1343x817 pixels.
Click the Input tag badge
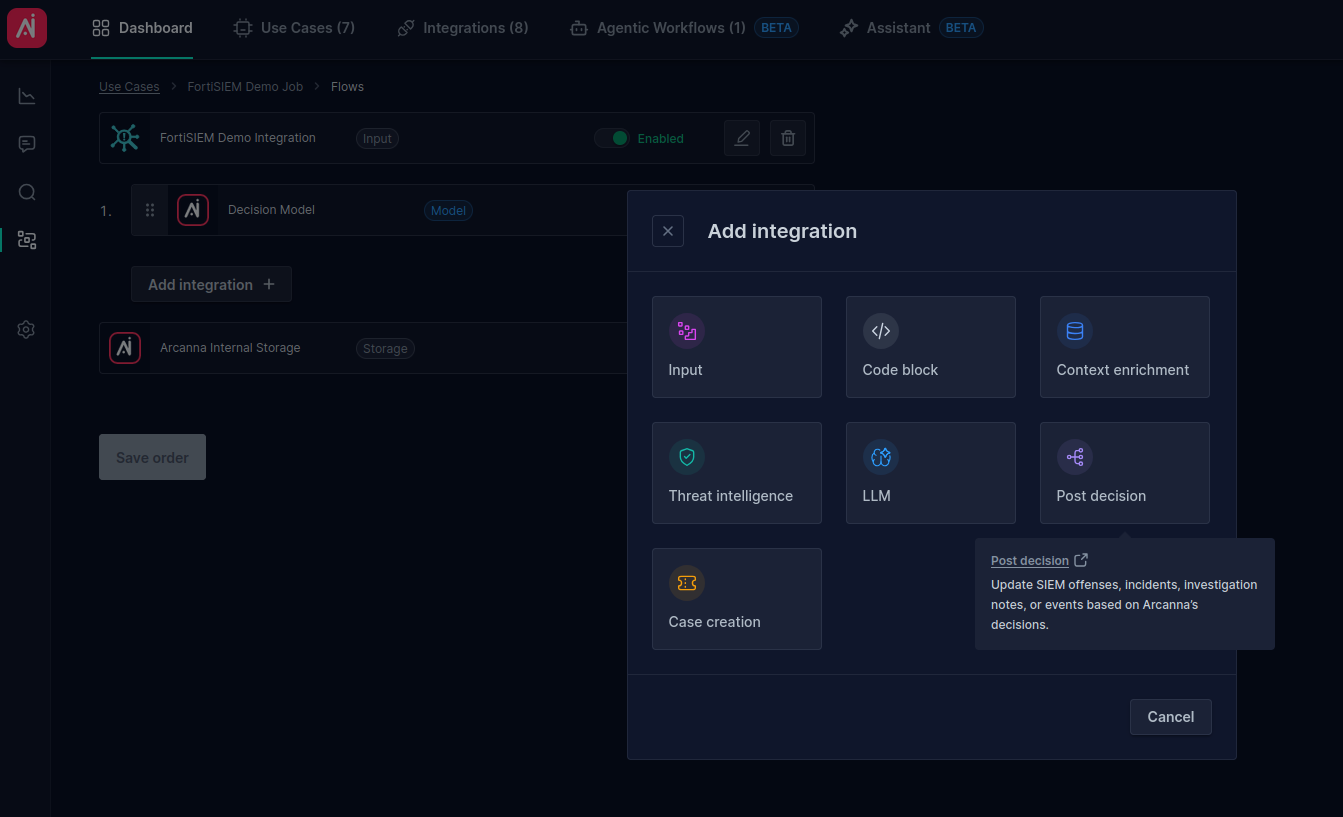[377, 139]
